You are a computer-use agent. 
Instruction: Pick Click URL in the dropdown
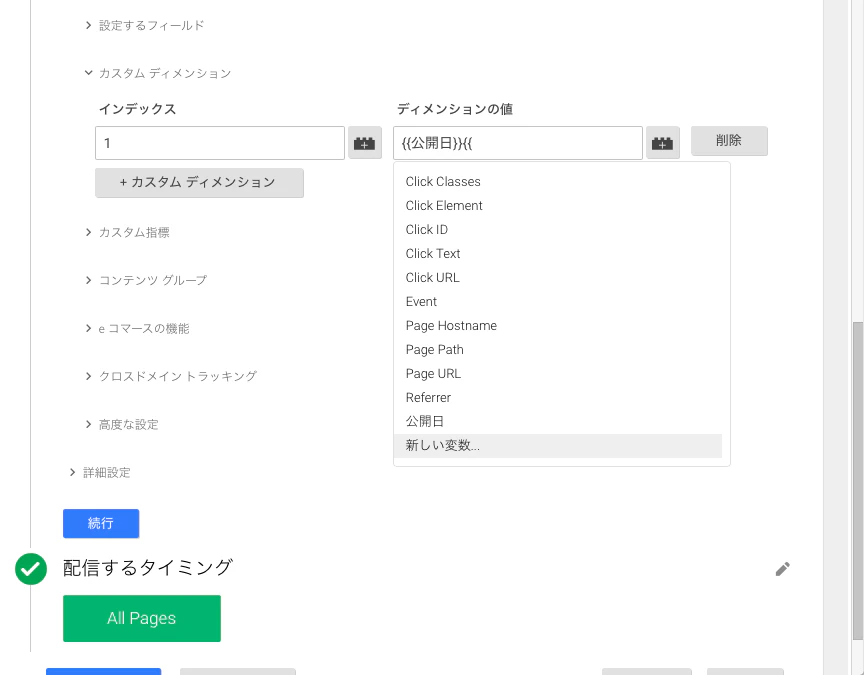558,277
